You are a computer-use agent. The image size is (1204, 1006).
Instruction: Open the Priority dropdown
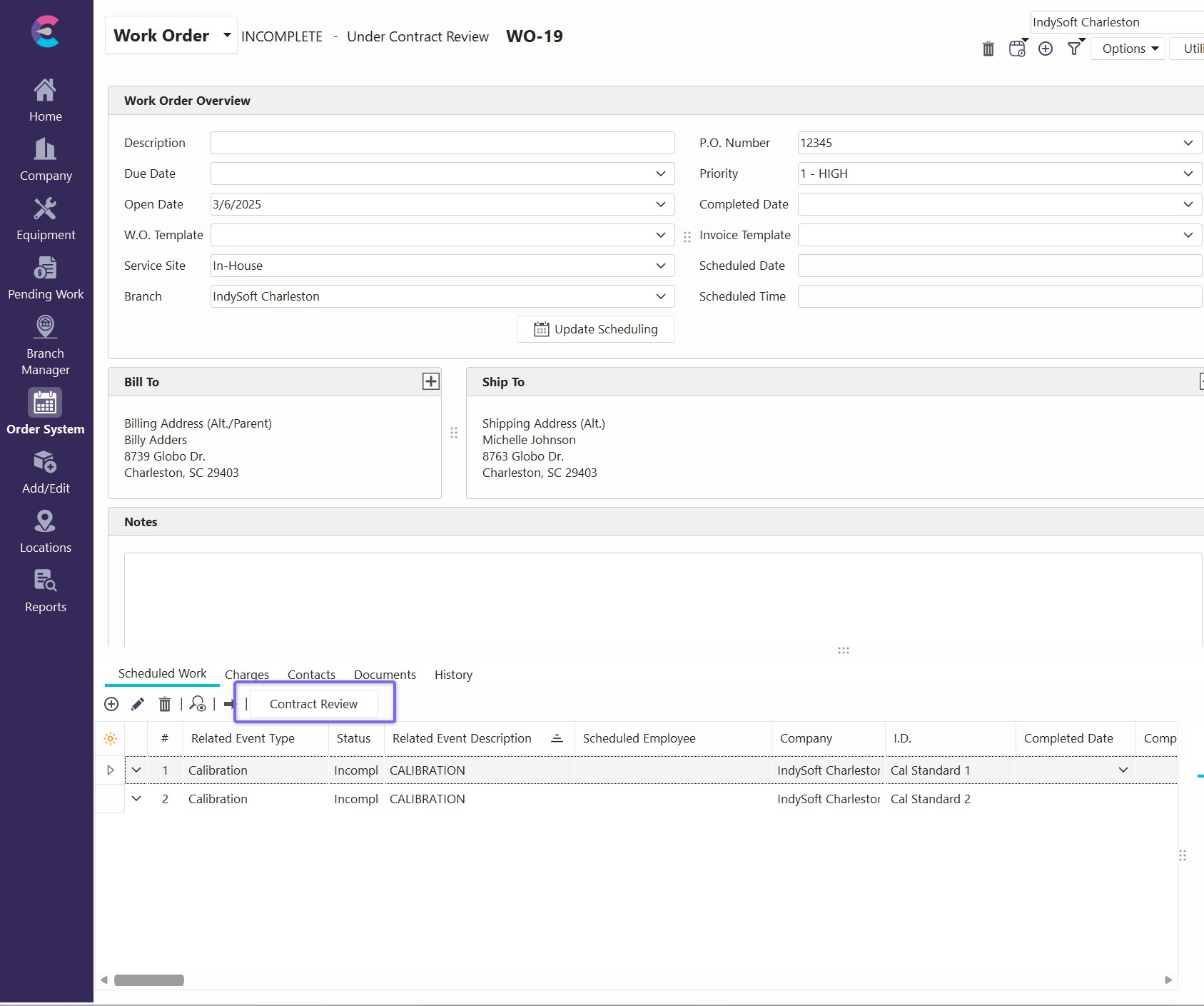click(x=1188, y=173)
